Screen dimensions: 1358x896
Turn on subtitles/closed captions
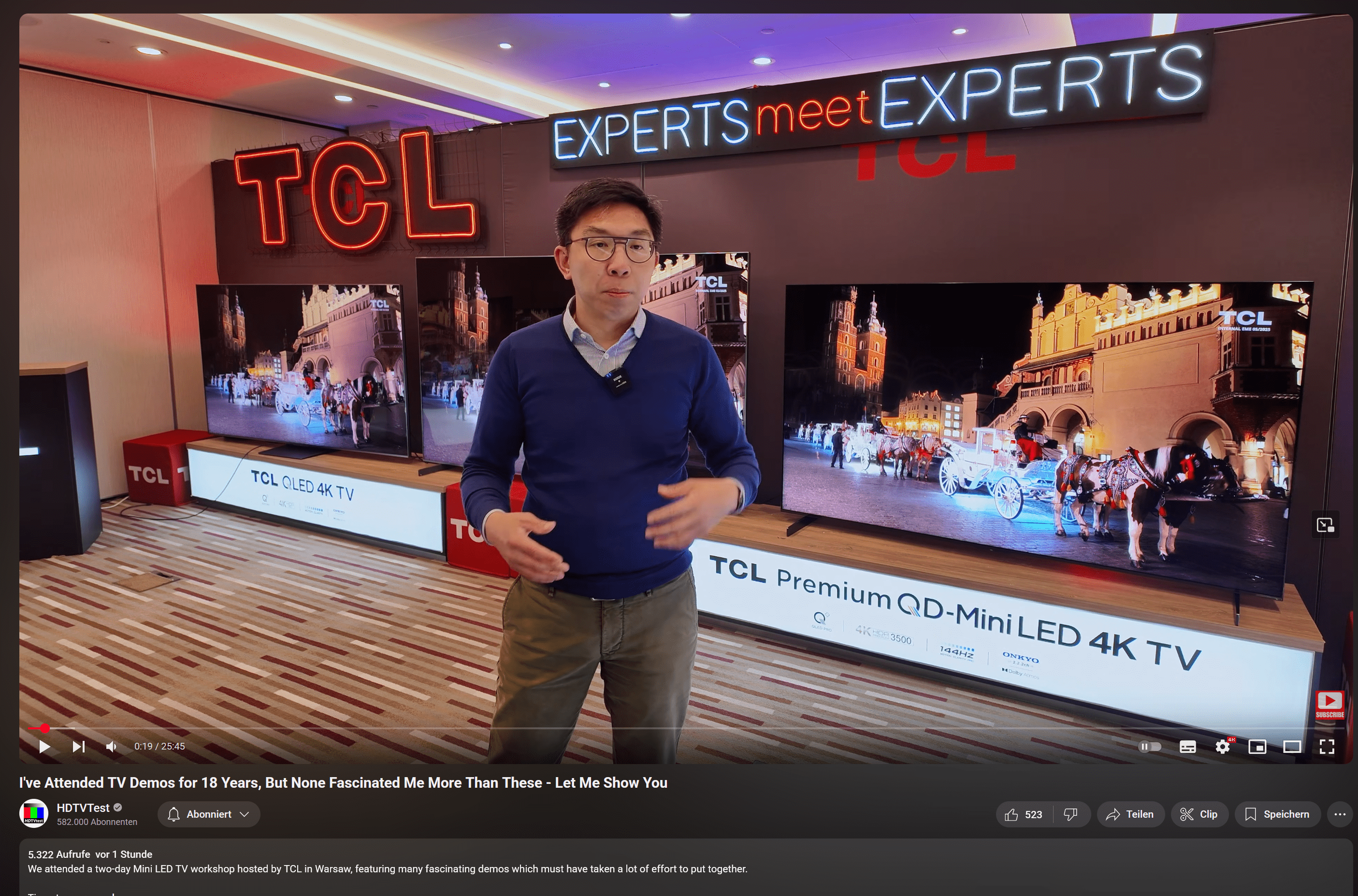point(1188,746)
